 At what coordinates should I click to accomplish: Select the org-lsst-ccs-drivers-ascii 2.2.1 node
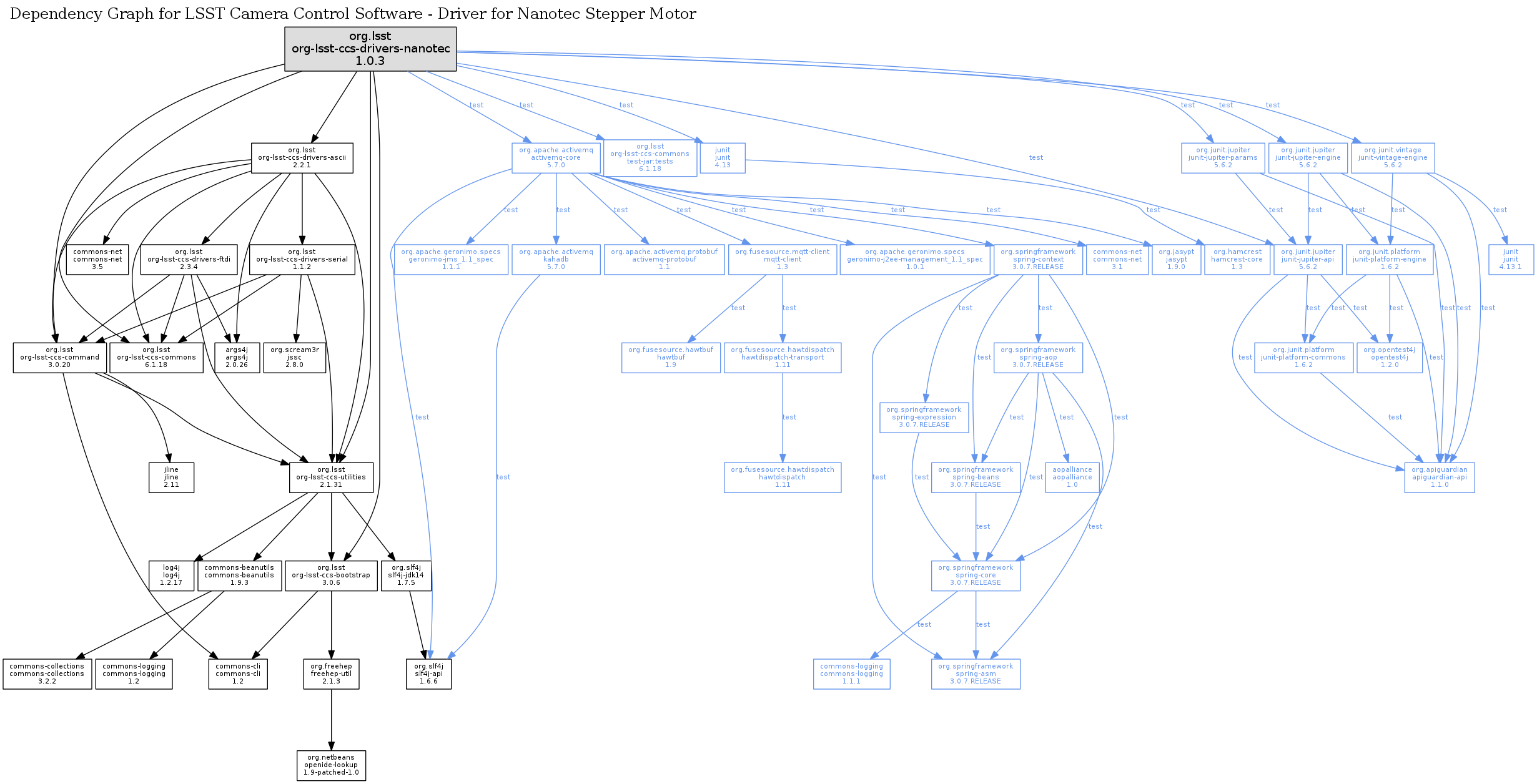tap(302, 158)
